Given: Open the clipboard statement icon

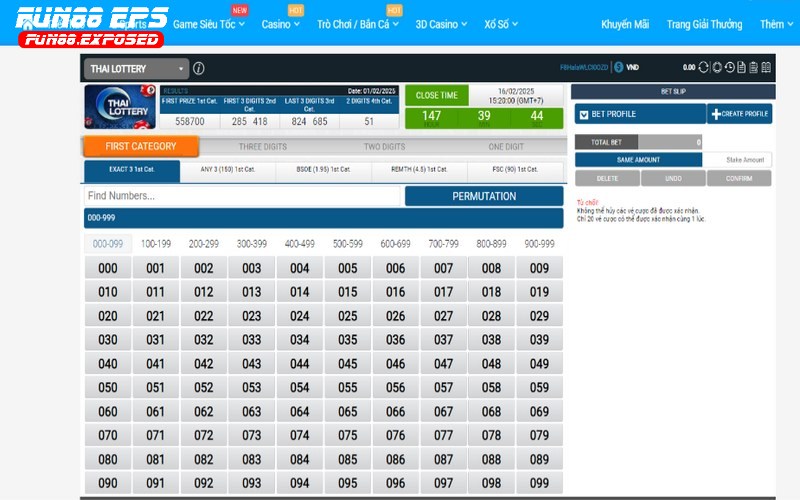Looking at the screenshot, I should click(x=754, y=67).
